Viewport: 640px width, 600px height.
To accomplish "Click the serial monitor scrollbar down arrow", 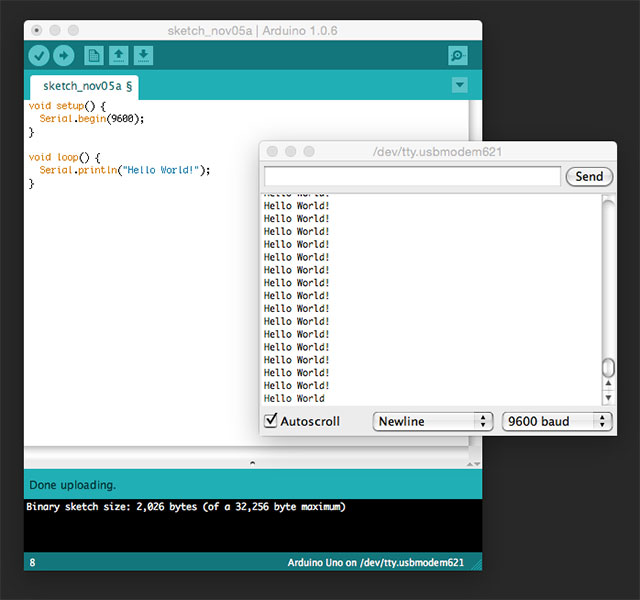I will [608, 397].
